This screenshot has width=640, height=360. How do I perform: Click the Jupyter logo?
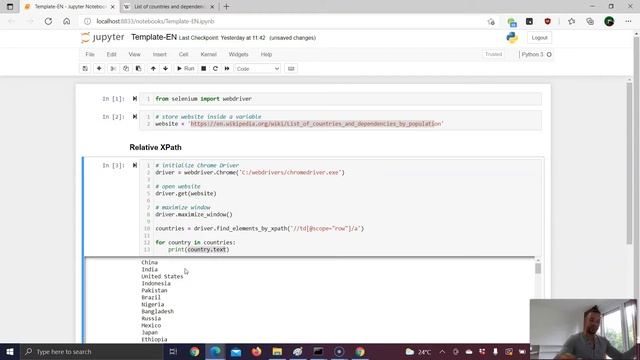point(102,38)
